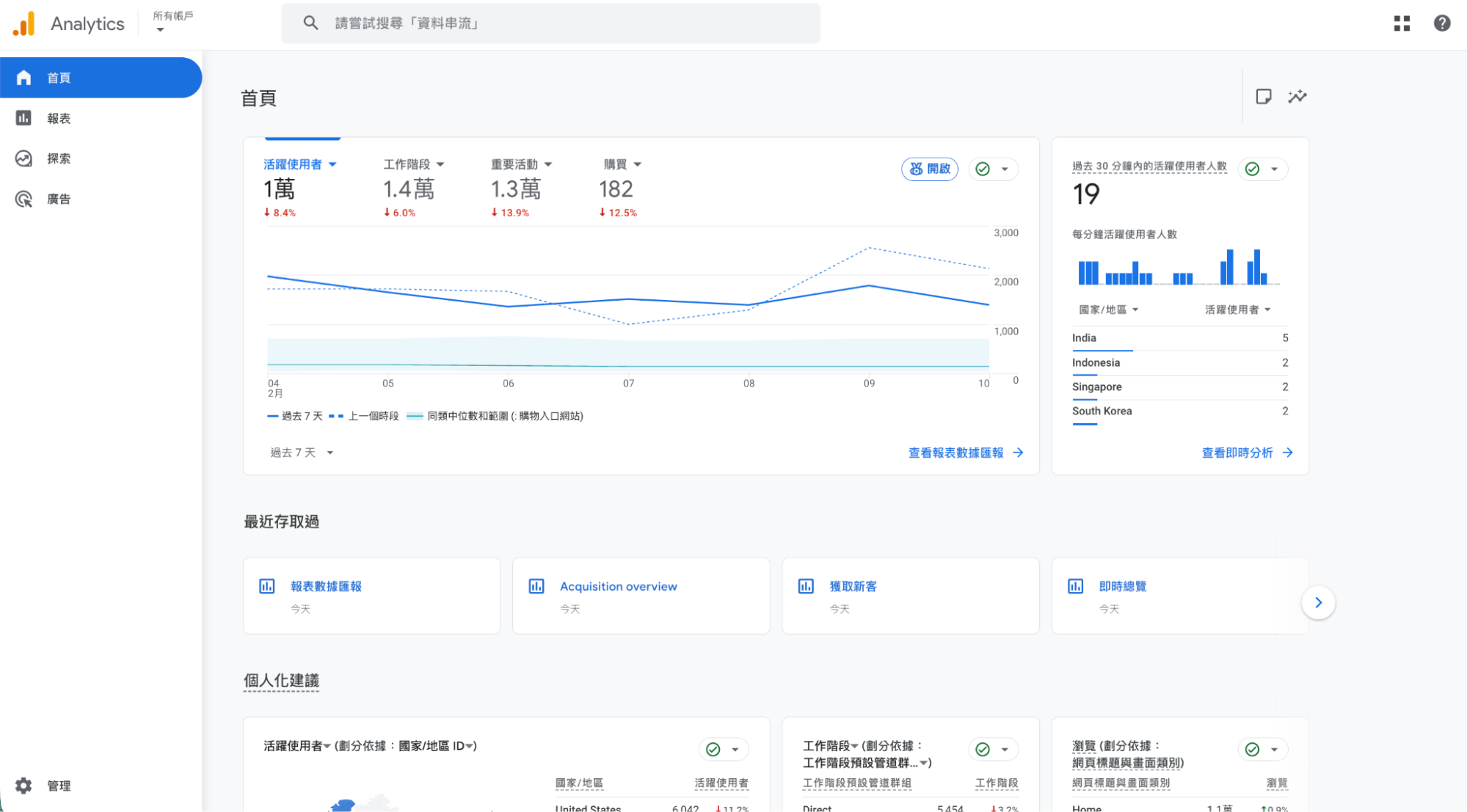Open the help menu
The width and height of the screenshot is (1467, 812).
(x=1441, y=23)
